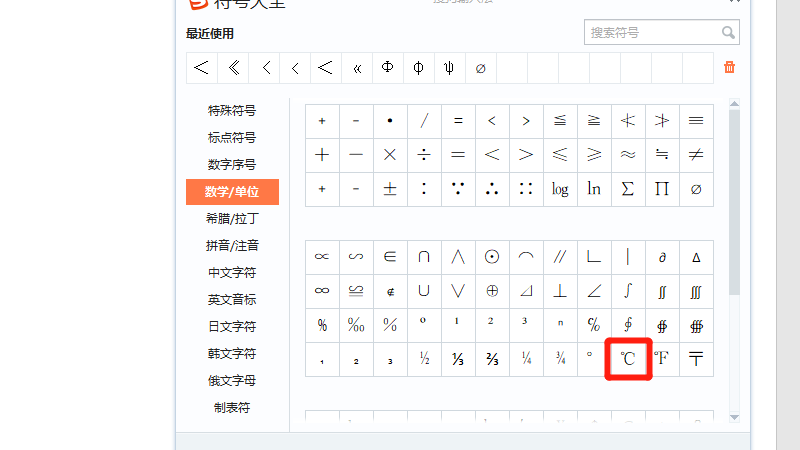The width and height of the screenshot is (800, 450).
Task: Select the plus-minus ± symbol
Action: 390,188
